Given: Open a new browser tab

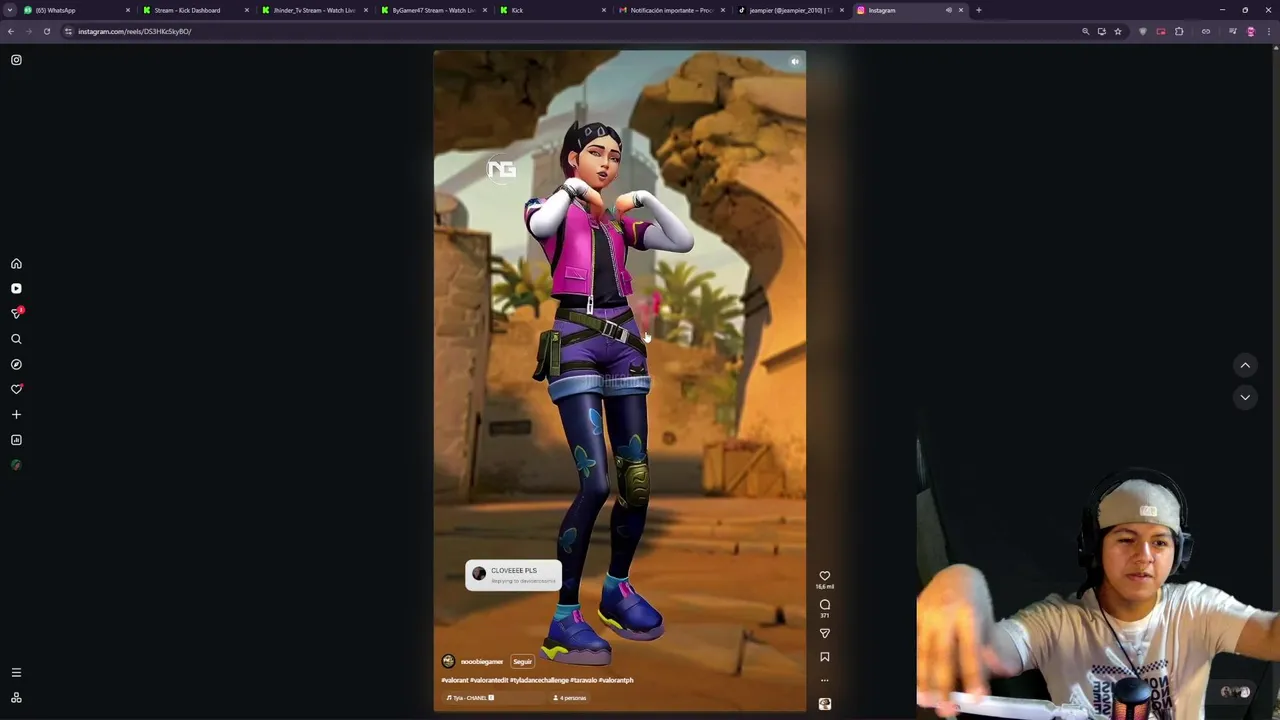Looking at the screenshot, I should tap(979, 10).
